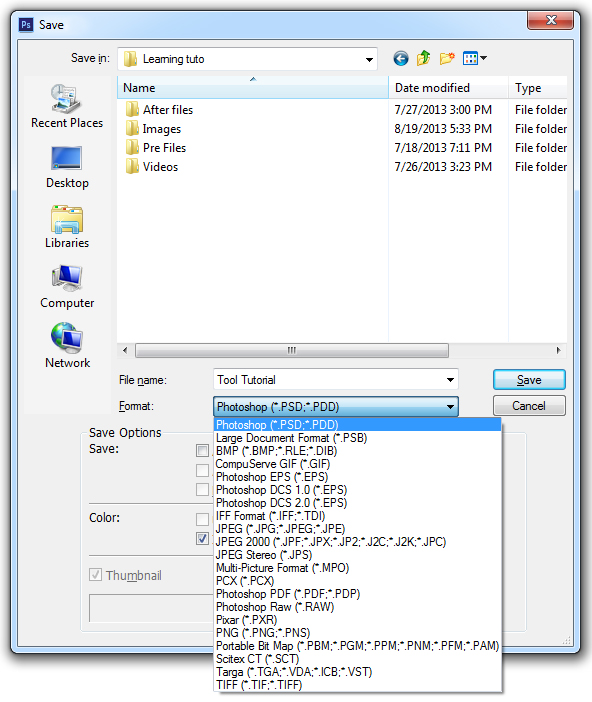Go back using the blue arrow icon
The width and height of the screenshot is (592, 702).
[x=401, y=59]
